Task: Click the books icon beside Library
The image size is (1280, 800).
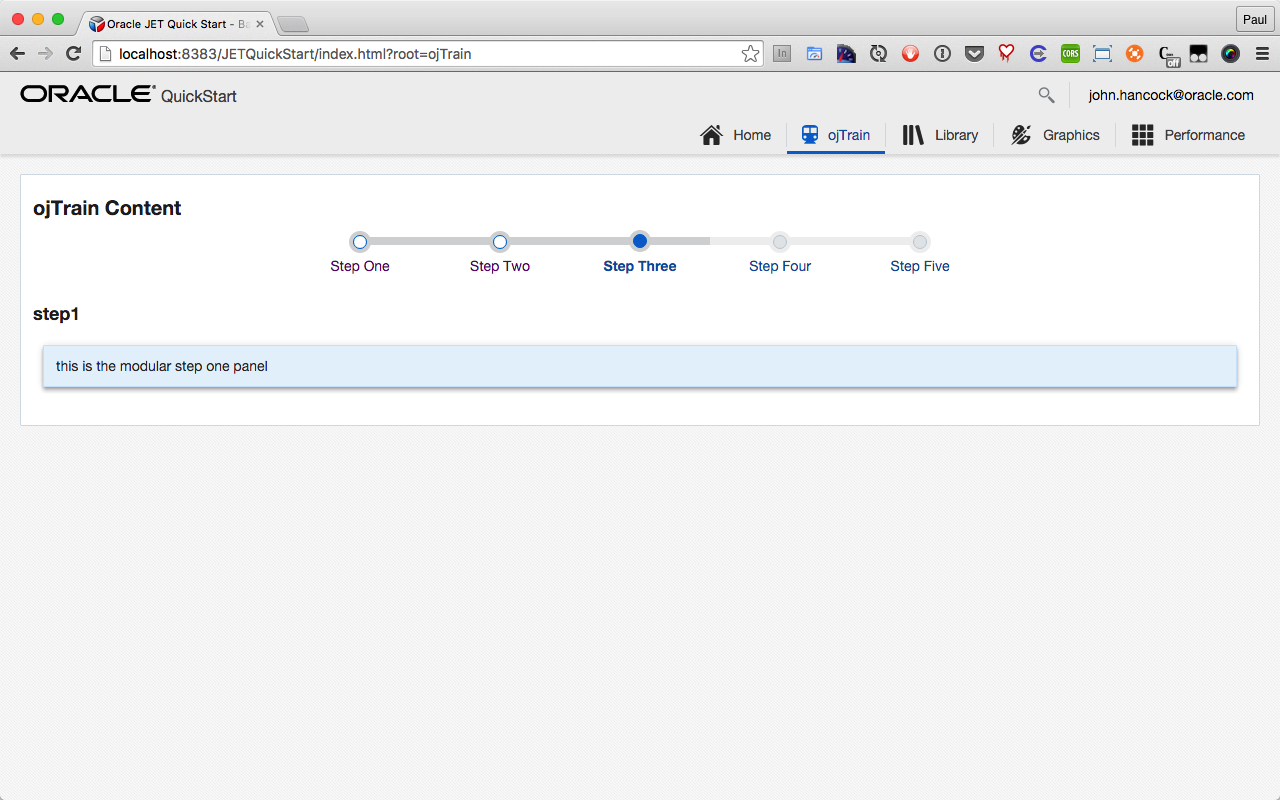Action: [913, 135]
